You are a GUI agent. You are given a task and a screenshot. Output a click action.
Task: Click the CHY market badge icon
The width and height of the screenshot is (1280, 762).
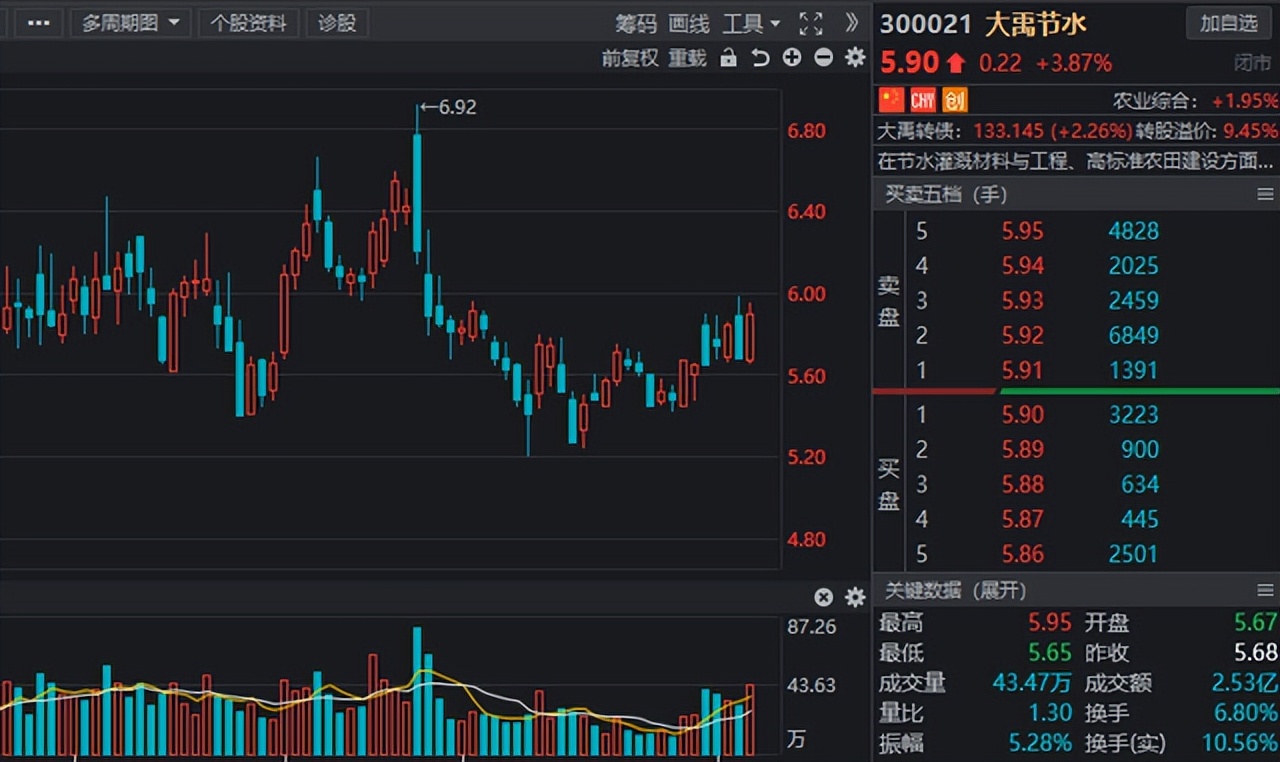pyautogui.click(x=921, y=99)
